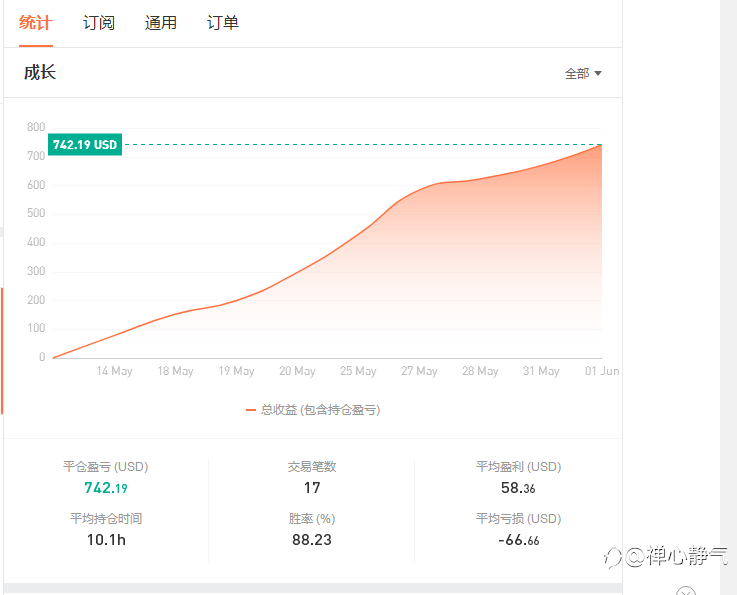Click the 742.19 USD chart value badge
Image resolution: width=737 pixels, height=595 pixels.
tap(85, 144)
